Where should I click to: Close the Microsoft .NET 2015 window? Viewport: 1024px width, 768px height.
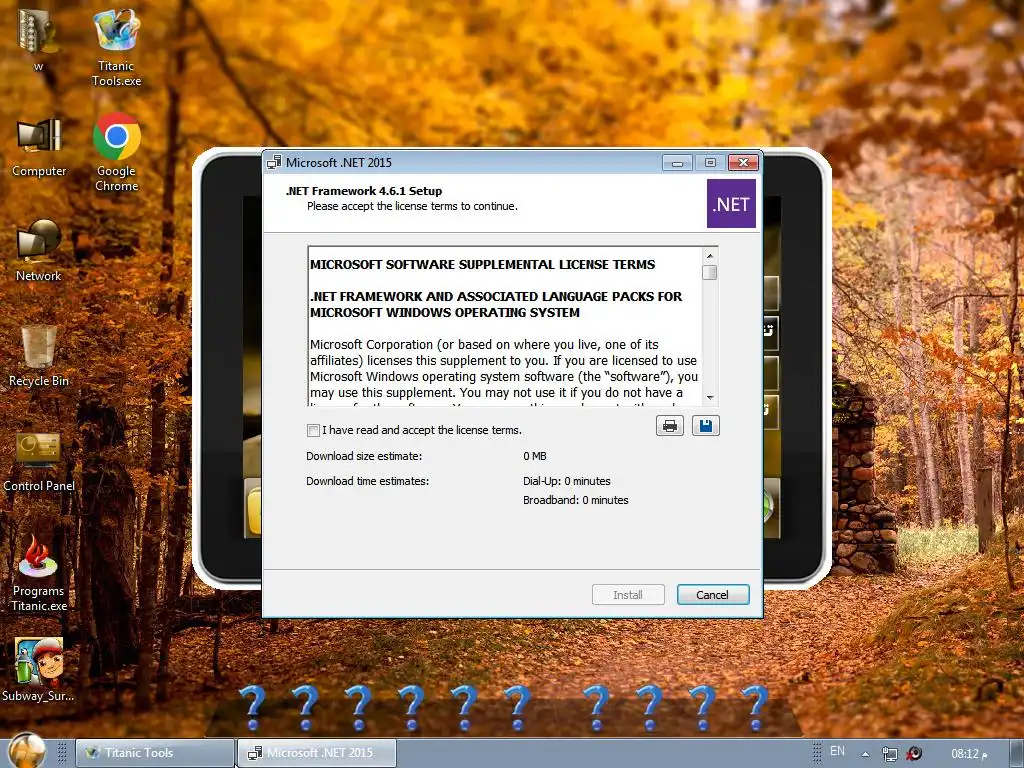743,163
